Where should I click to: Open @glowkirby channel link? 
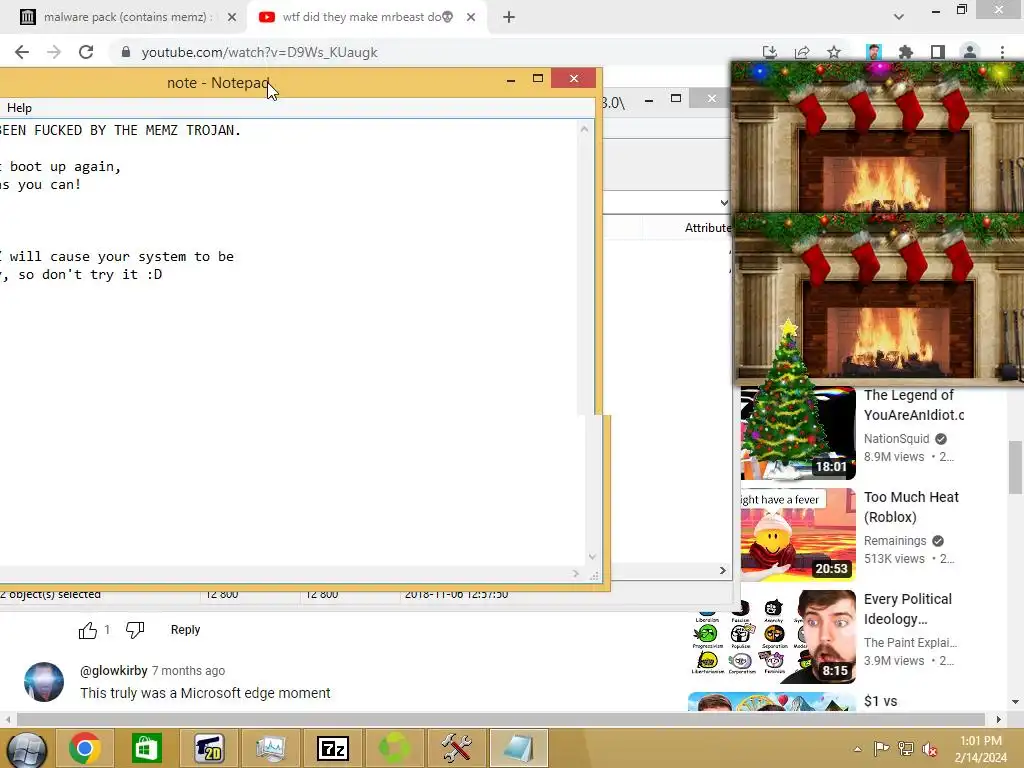(x=113, y=671)
